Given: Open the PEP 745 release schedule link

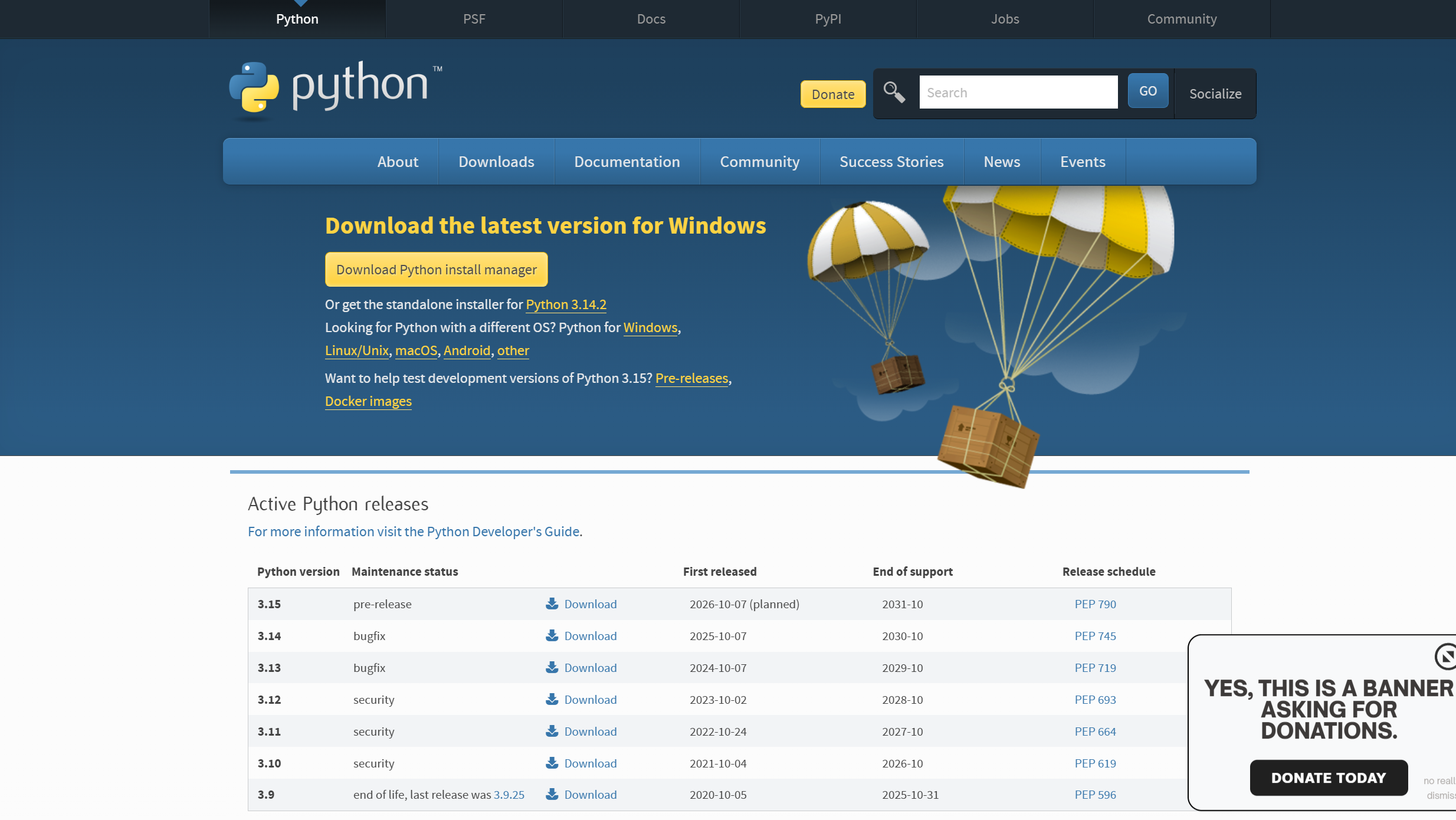Looking at the screenshot, I should click(x=1095, y=636).
